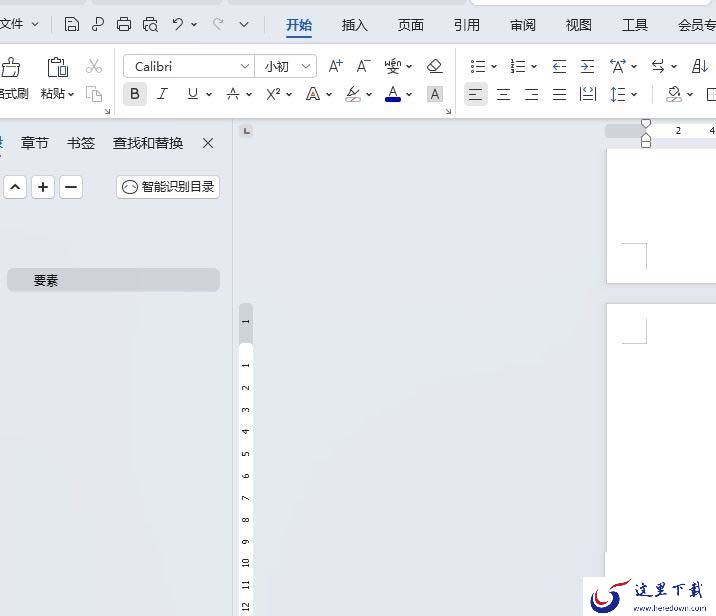This screenshot has height=616, width=716.
Task: Open the 审阅 ribbon tab
Action: (523, 25)
